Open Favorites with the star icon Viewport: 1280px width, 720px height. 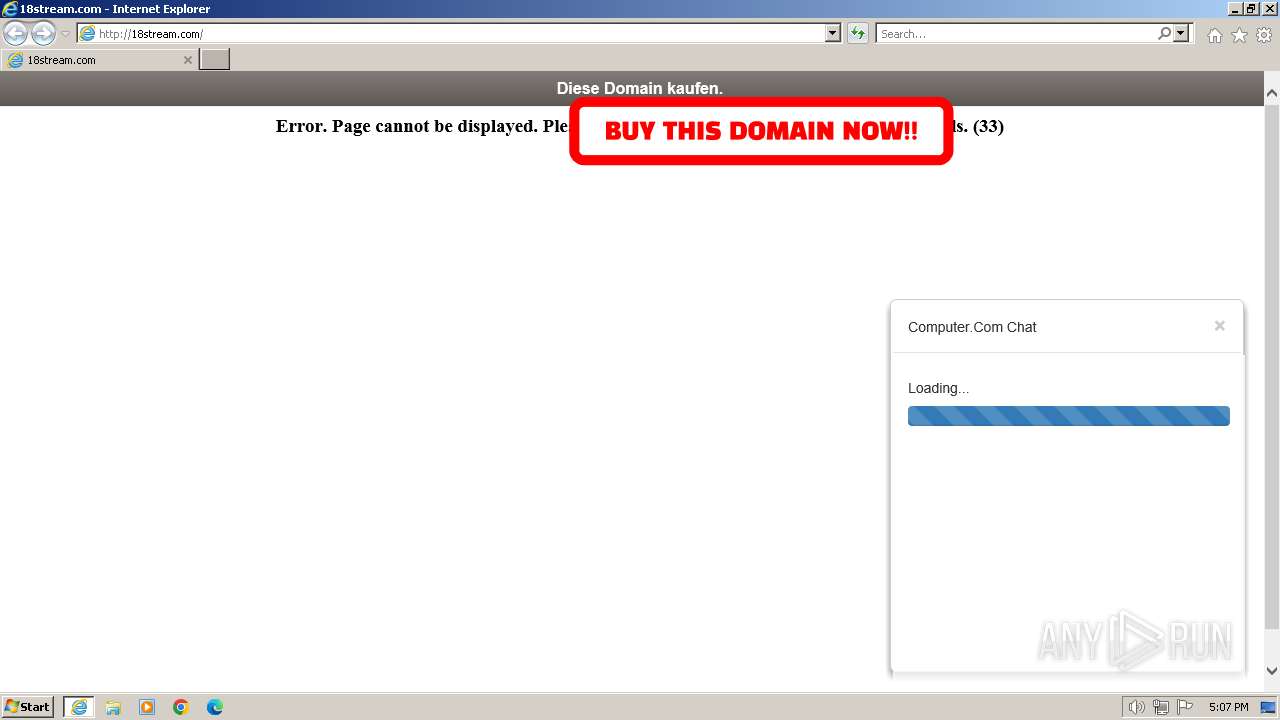pyautogui.click(x=1239, y=35)
